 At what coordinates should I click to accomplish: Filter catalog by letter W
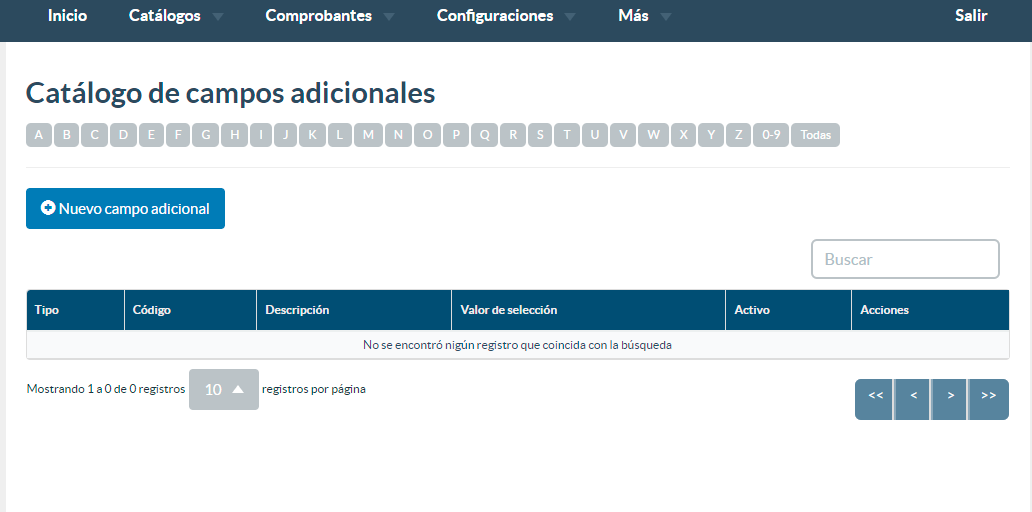click(x=653, y=135)
